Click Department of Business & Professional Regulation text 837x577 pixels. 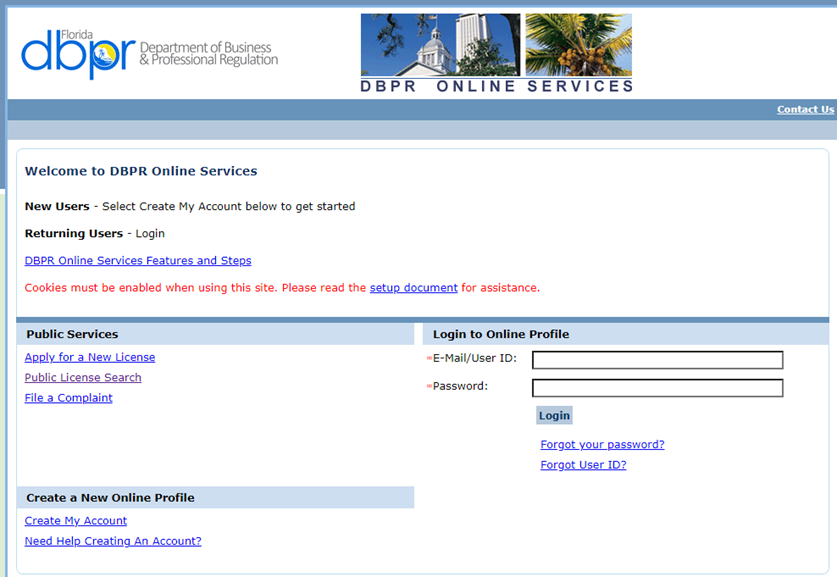coord(209,53)
